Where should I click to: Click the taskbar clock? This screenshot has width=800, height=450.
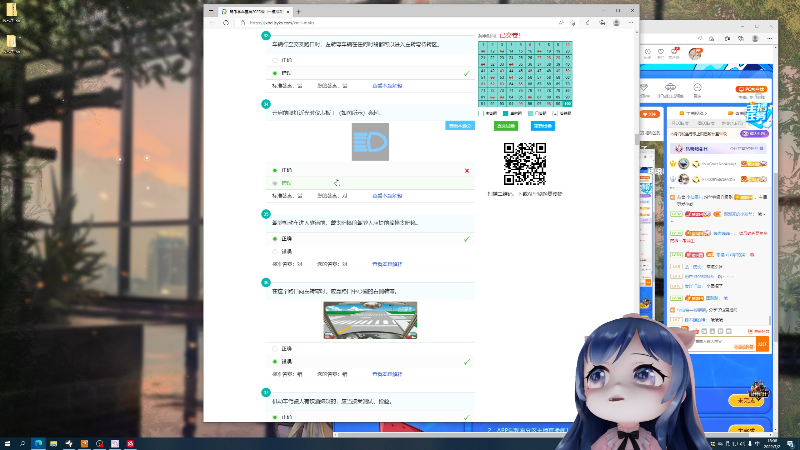(x=772, y=444)
